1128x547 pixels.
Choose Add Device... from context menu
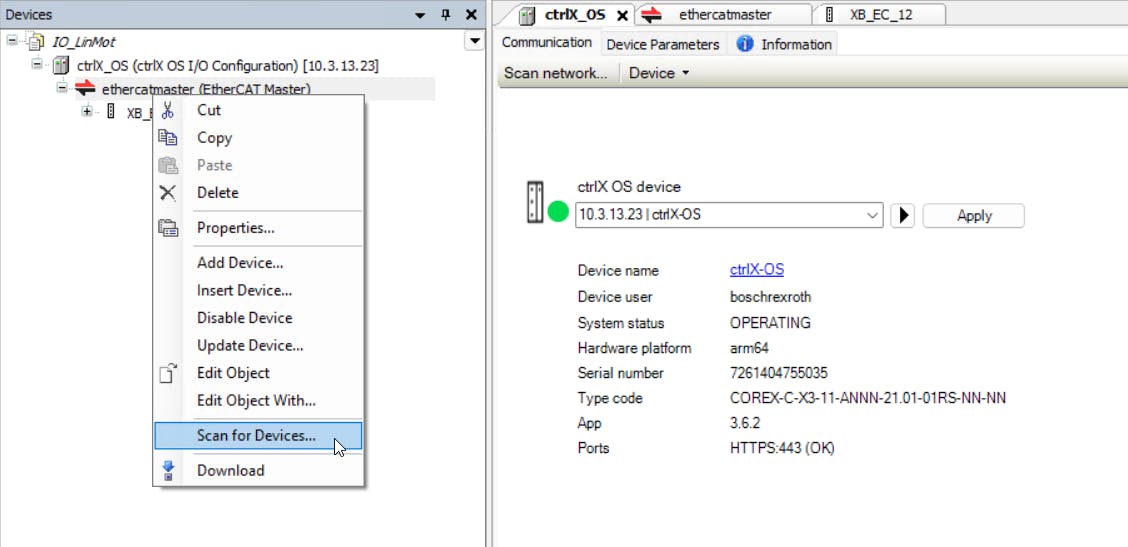(x=240, y=263)
